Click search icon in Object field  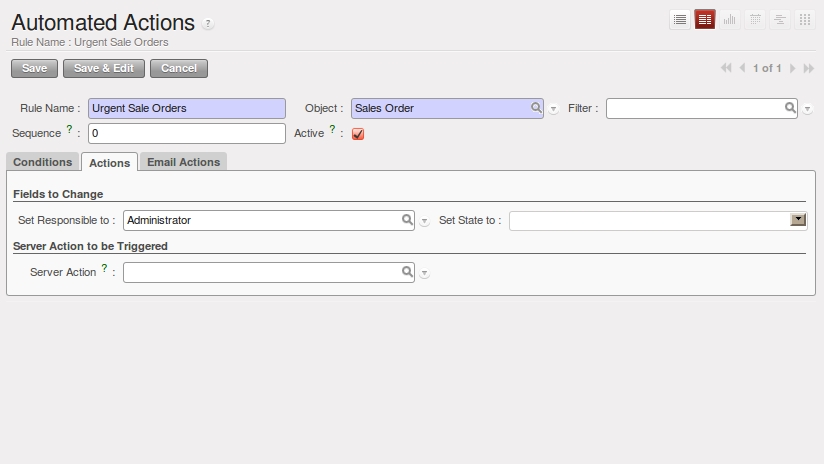tap(536, 108)
